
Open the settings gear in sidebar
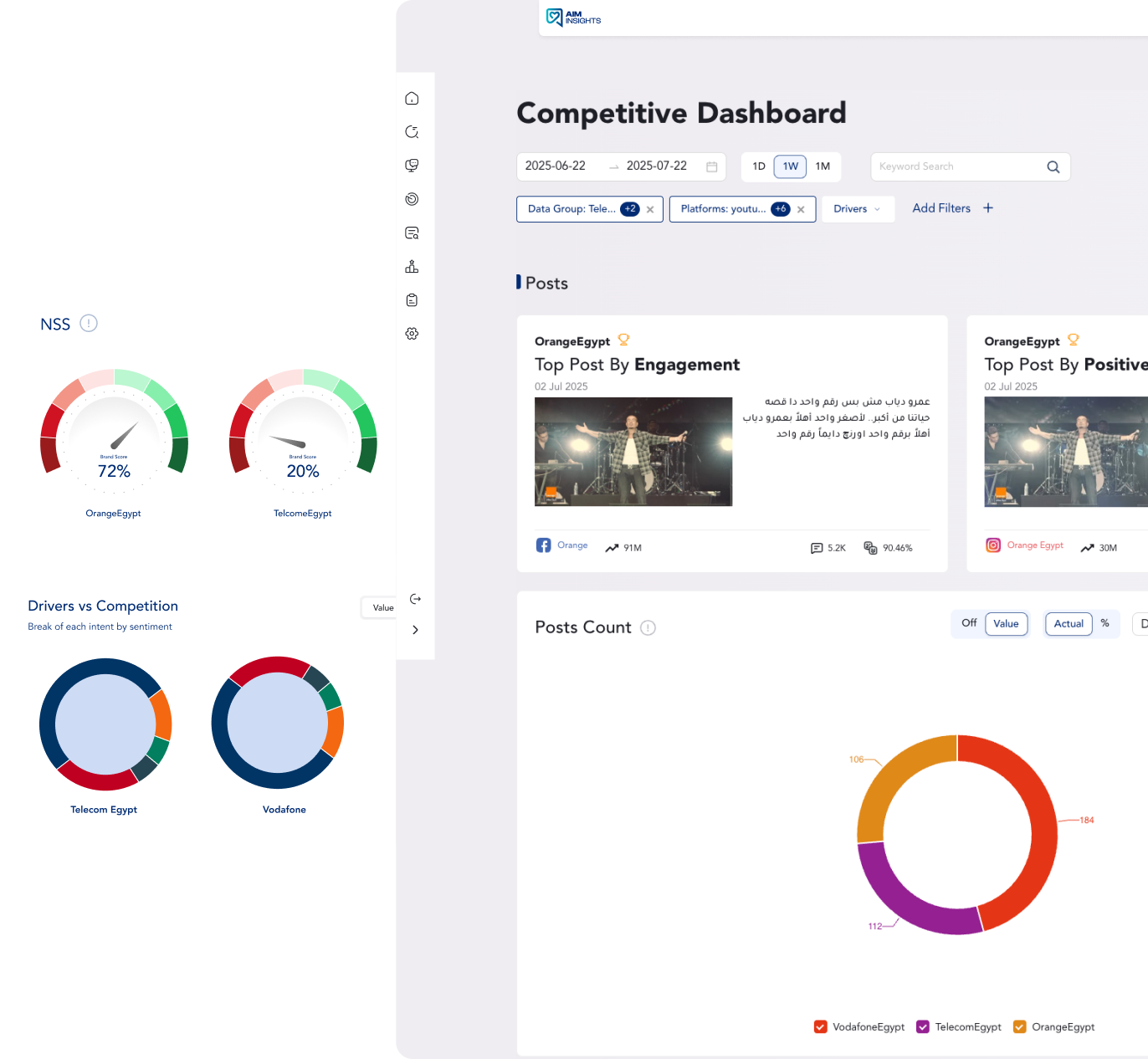(412, 334)
